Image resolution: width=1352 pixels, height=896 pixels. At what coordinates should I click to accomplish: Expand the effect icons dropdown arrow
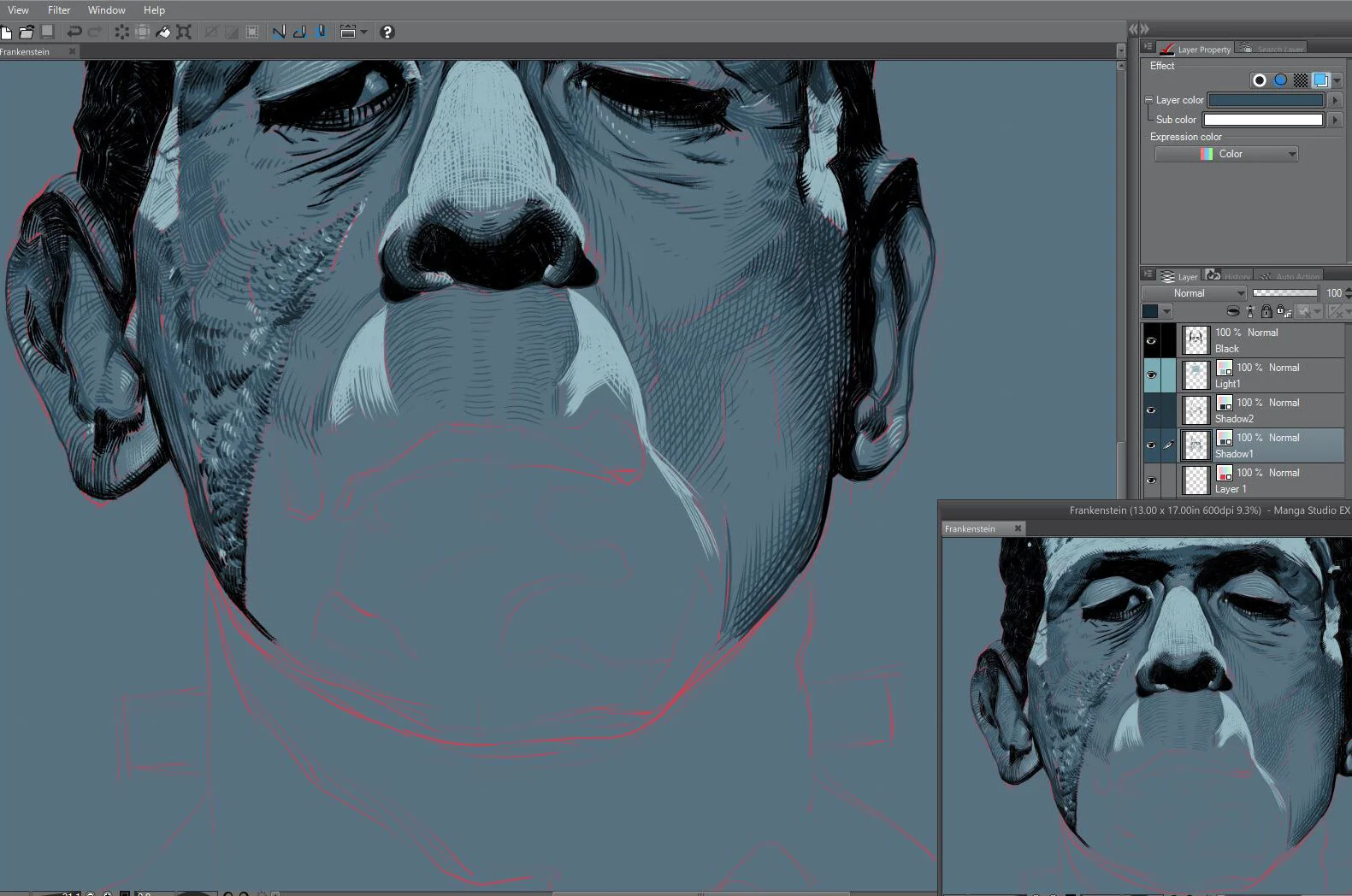(x=1337, y=80)
